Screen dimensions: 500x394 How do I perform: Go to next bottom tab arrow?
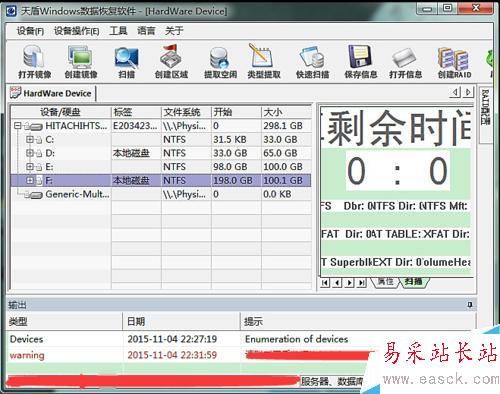coord(349,283)
